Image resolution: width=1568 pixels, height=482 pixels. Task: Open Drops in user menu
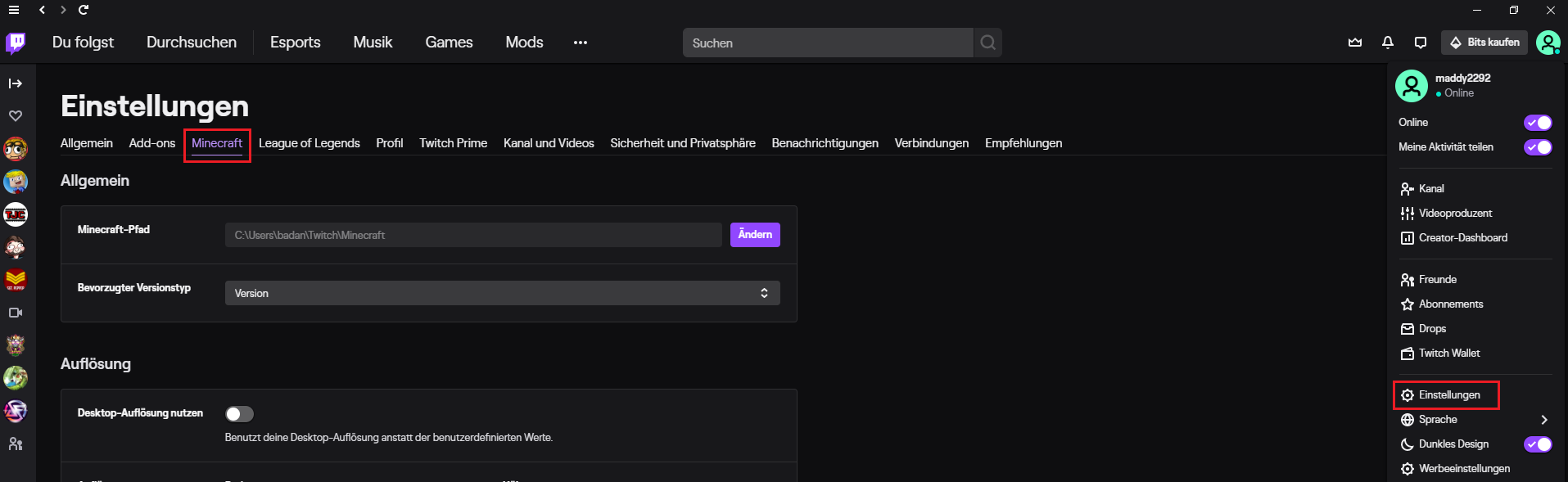click(1423, 329)
